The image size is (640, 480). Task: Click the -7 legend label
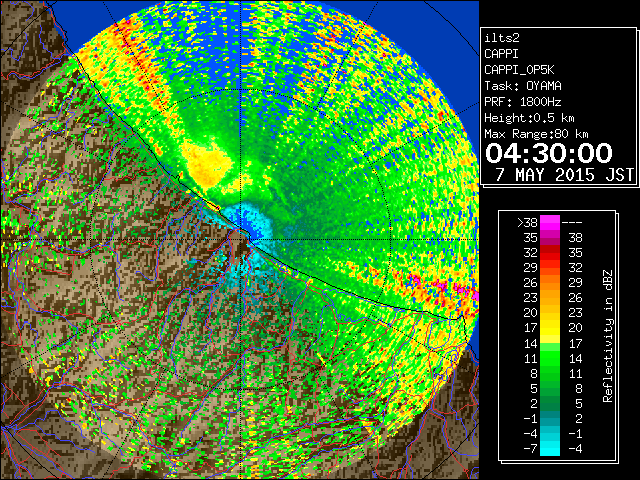click(530, 449)
